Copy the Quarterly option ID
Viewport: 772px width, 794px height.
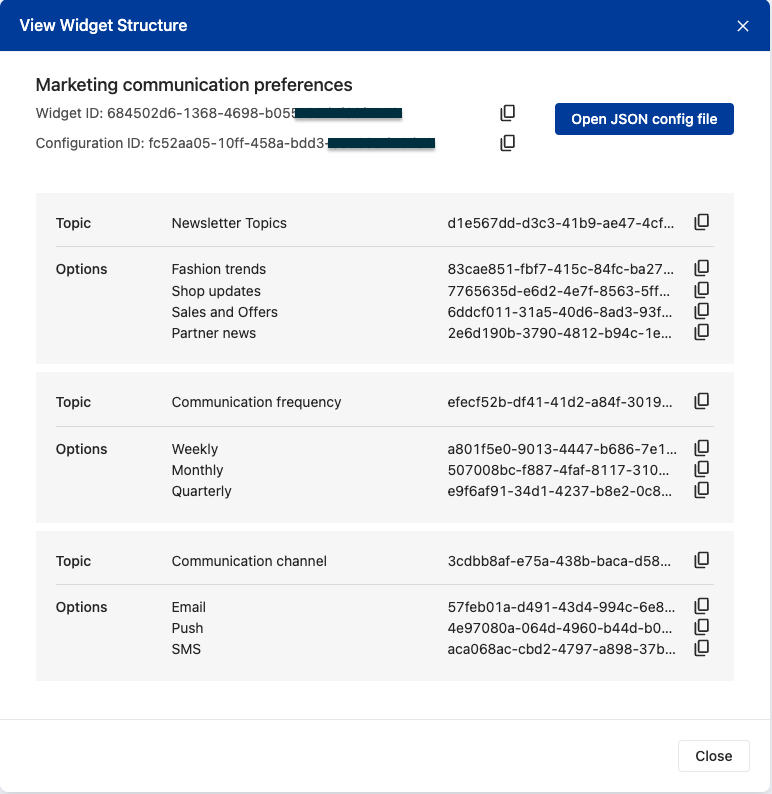[x=702, y=490]
